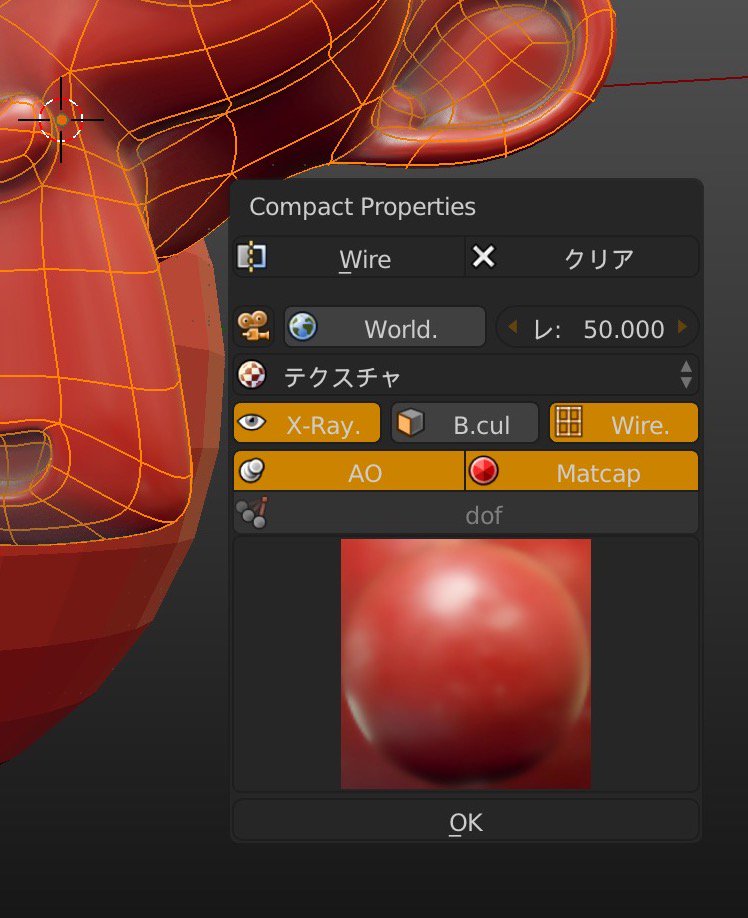Decrease the lens value with left arrow

[512, 327]
